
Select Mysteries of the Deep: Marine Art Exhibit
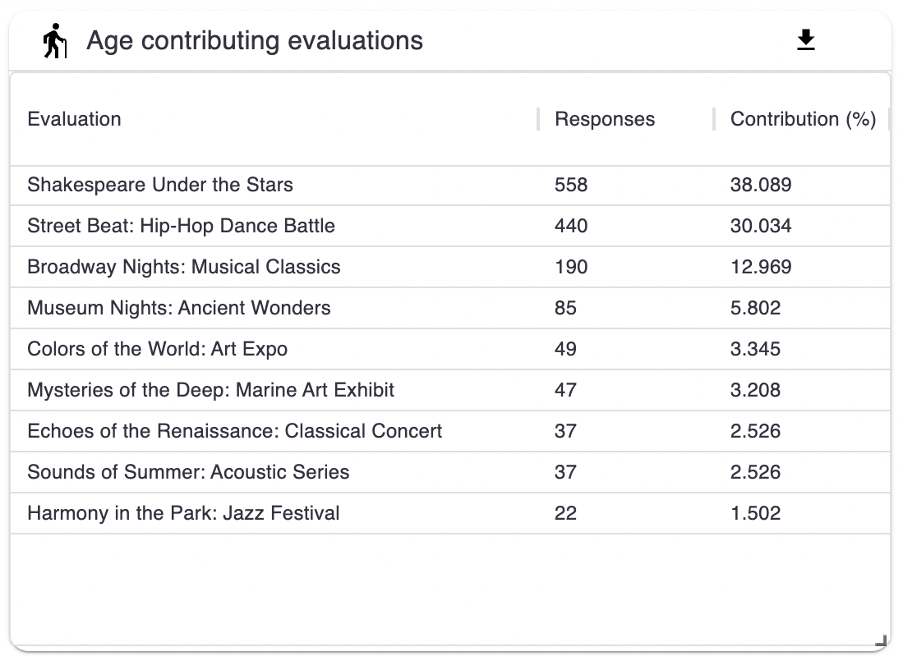(211, 390)
